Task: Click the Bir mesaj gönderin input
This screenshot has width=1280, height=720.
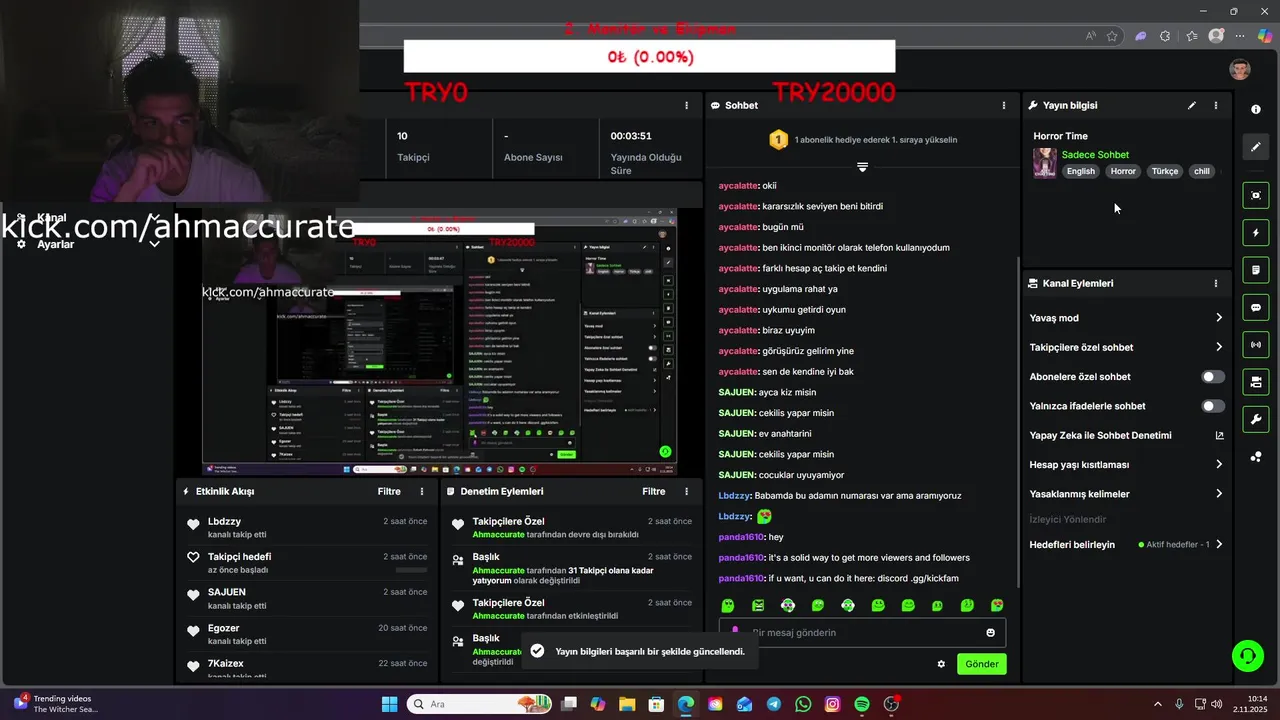Action: coord(863,633)
